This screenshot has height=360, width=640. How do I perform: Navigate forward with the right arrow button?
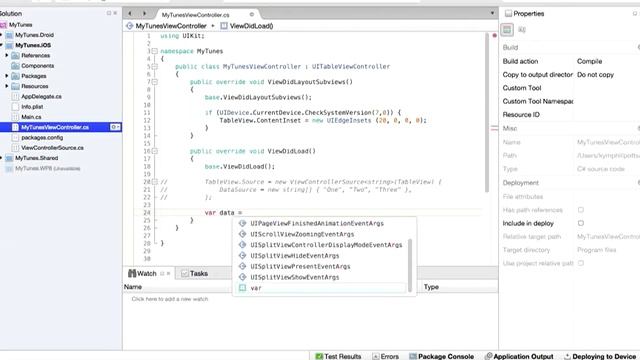coord(144,13)
